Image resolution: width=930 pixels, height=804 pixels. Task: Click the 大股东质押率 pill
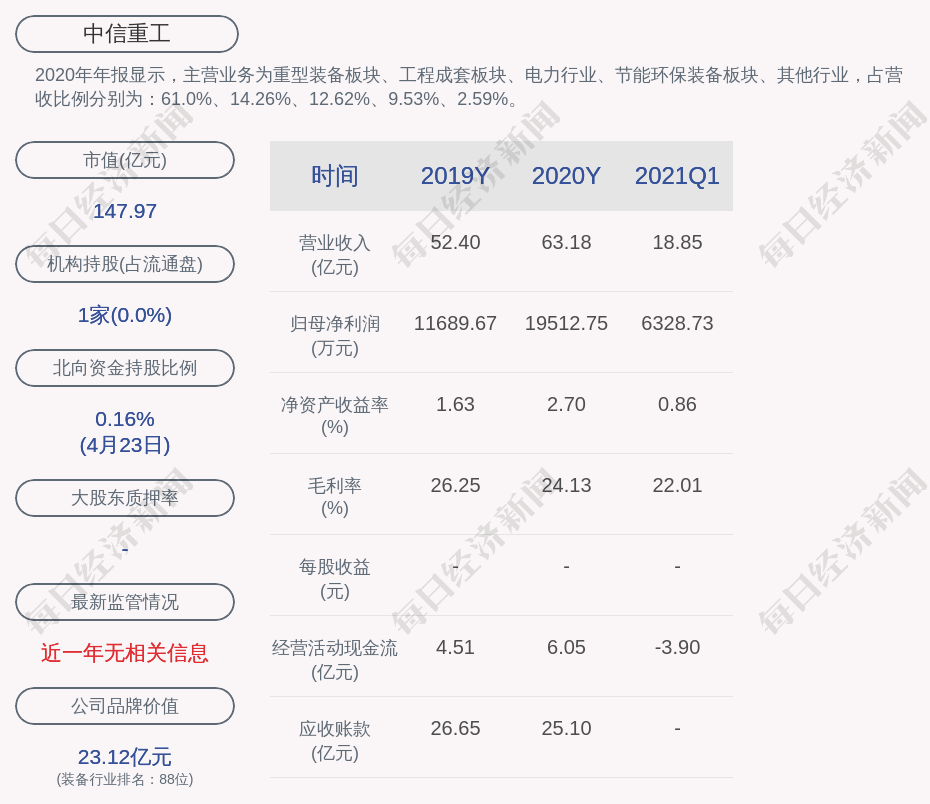click(125, 497)
